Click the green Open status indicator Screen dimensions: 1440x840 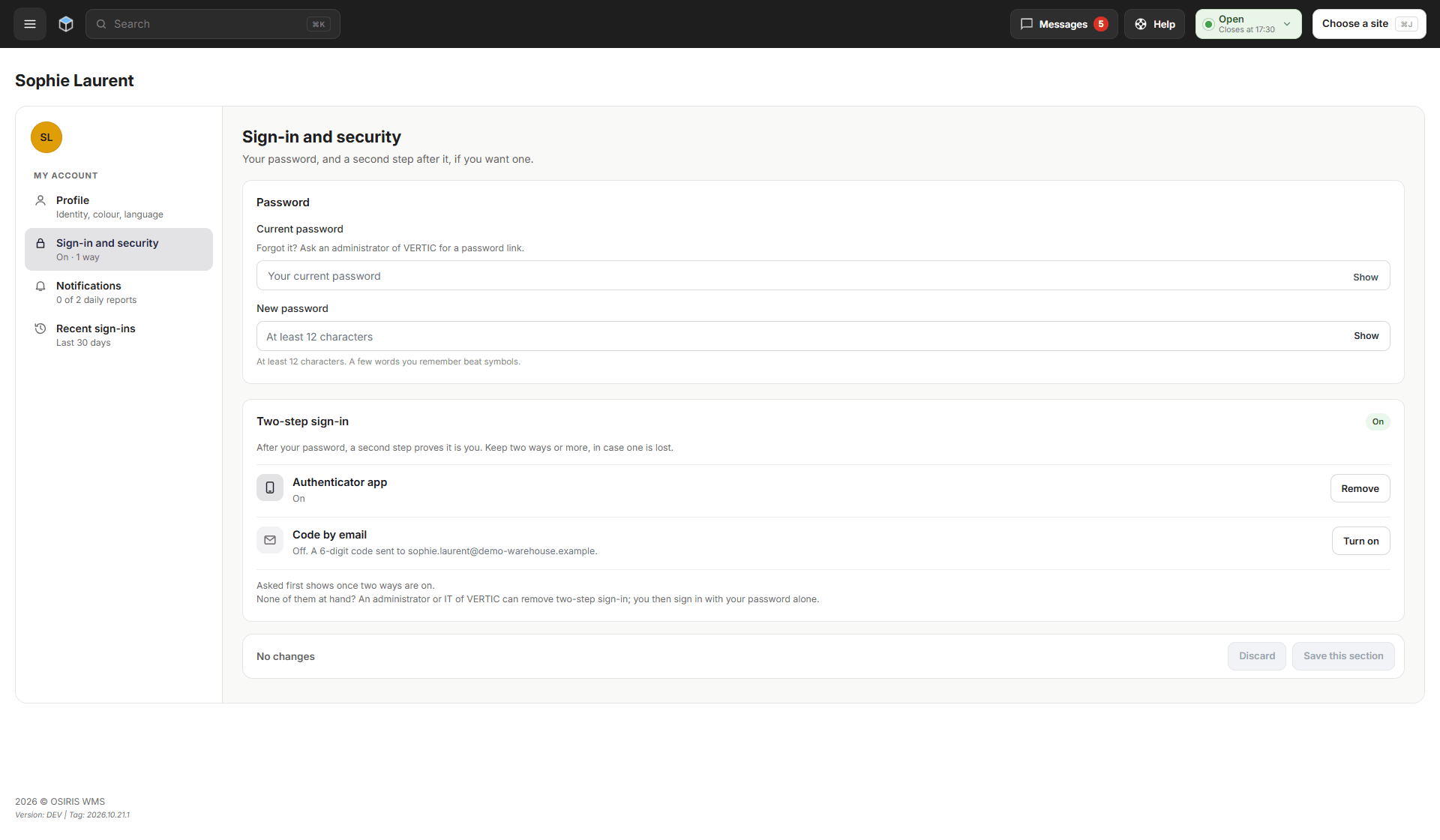(1208, 24)
